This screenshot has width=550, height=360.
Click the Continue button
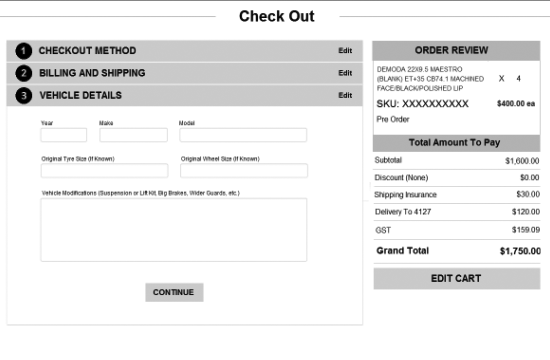174,292
